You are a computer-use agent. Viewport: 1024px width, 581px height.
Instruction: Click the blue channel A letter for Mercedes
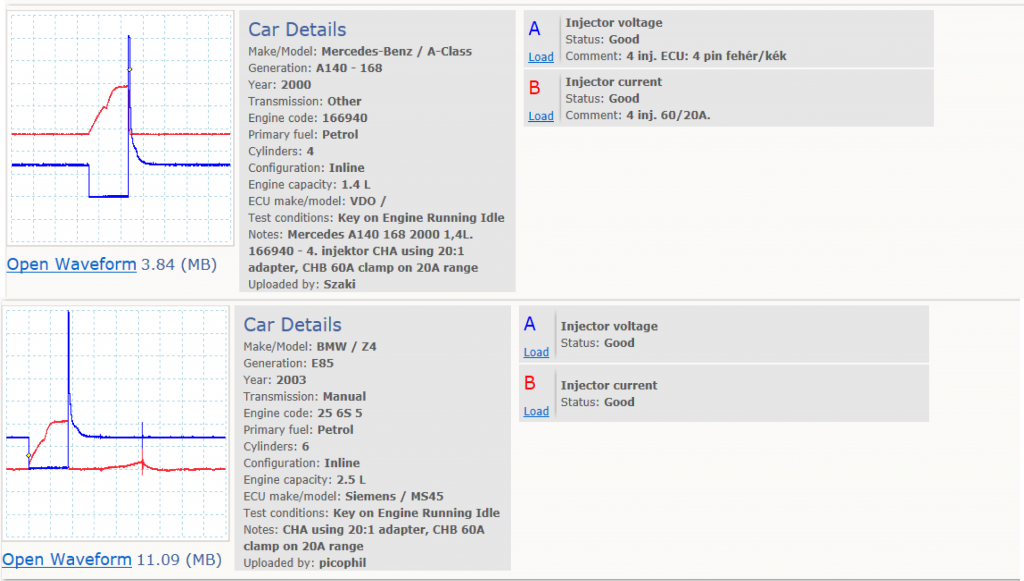coord(535,29)
